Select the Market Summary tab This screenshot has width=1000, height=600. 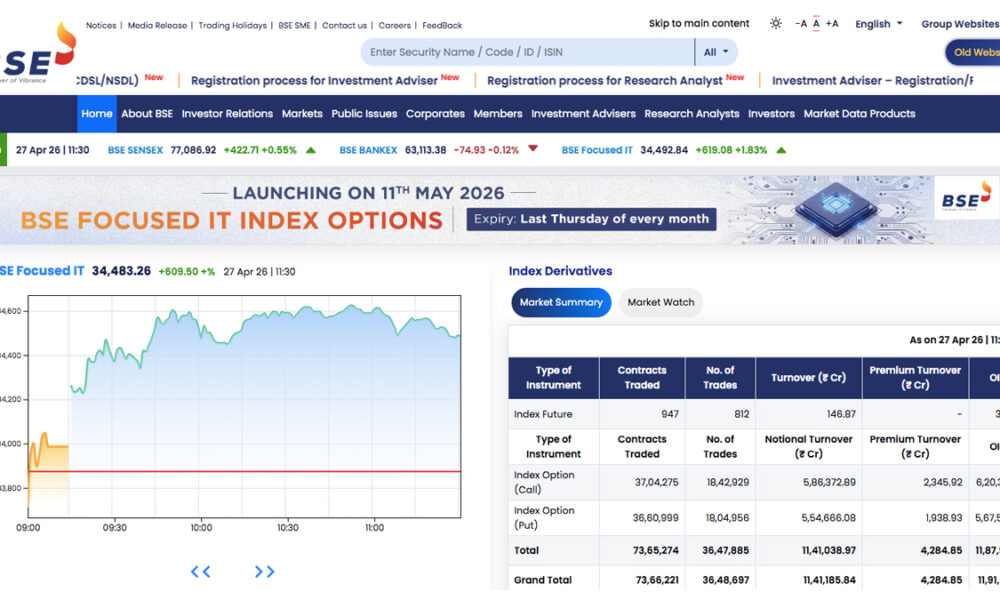click(561, 302)
